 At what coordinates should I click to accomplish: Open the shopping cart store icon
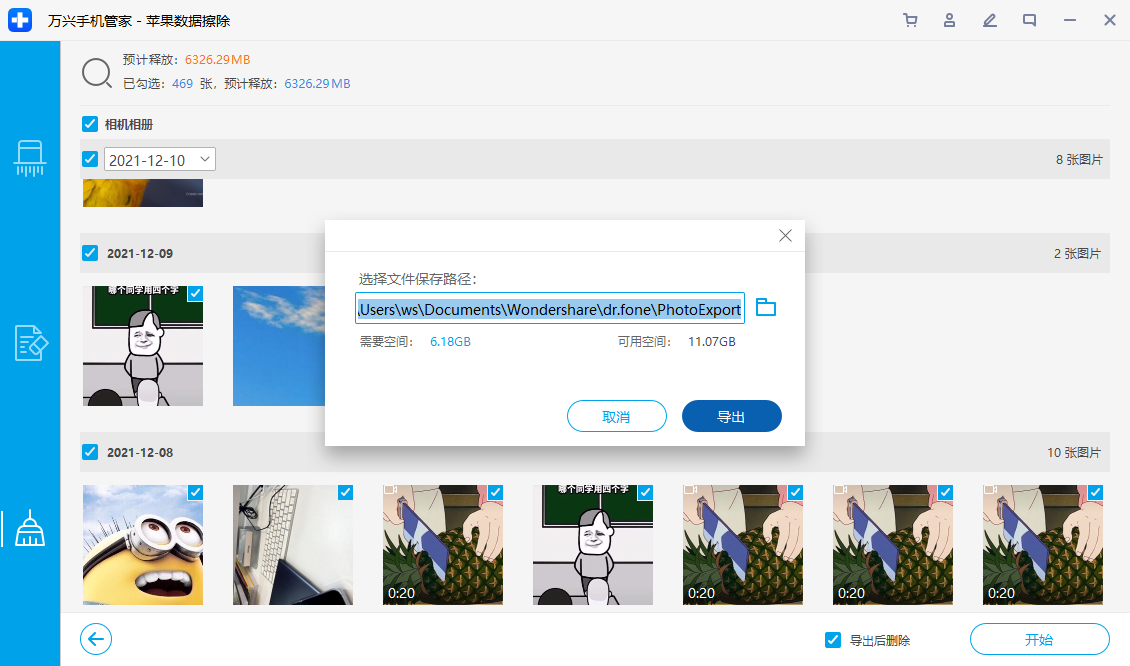(910, 20)
